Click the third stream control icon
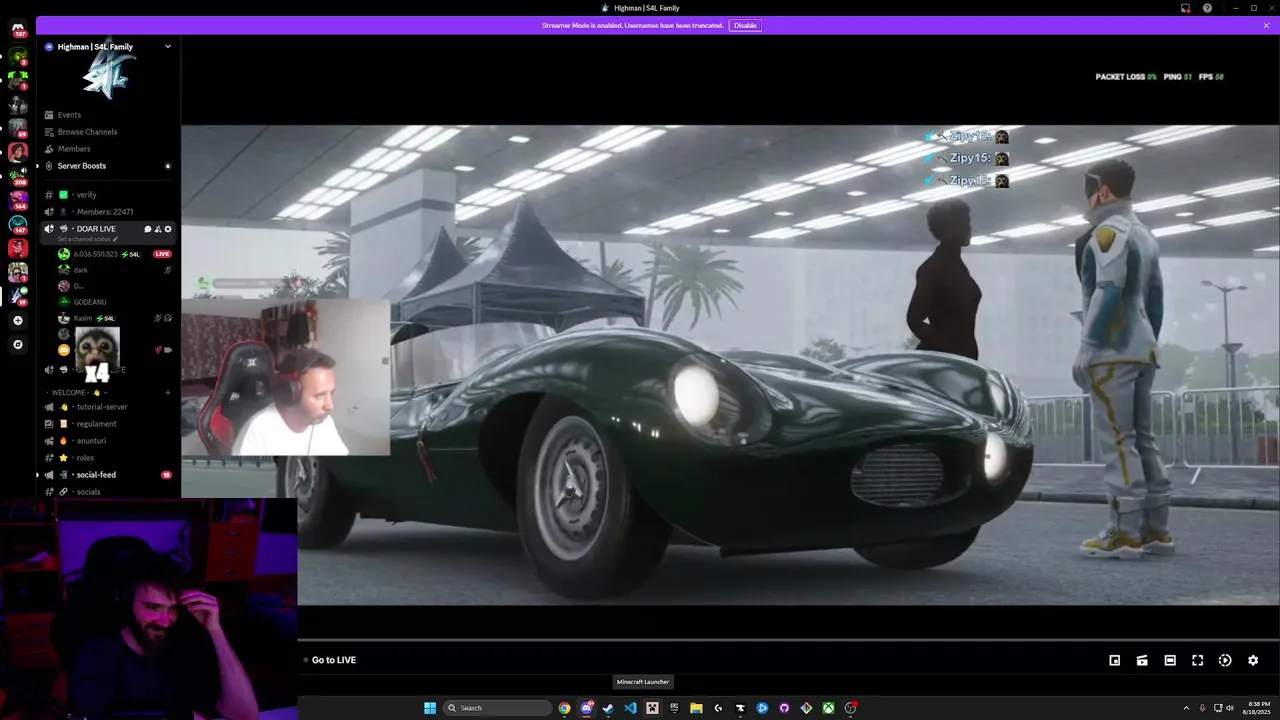This screenshot has height=720, width=1280. click(x=1170, y=660)
